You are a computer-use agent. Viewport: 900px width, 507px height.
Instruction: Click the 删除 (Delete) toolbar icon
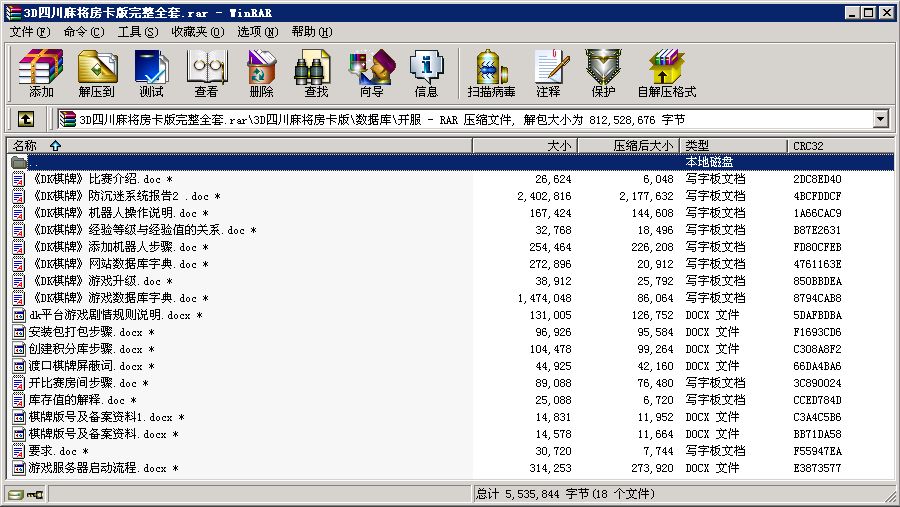[261, 74]
